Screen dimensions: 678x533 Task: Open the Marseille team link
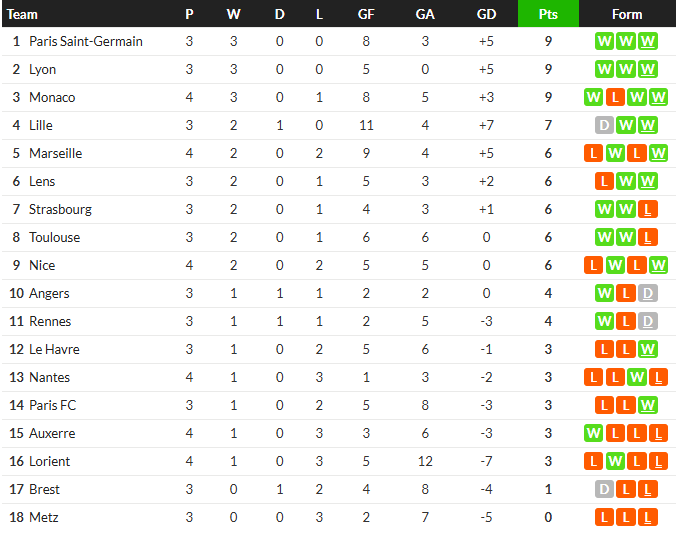click(55, 153)
